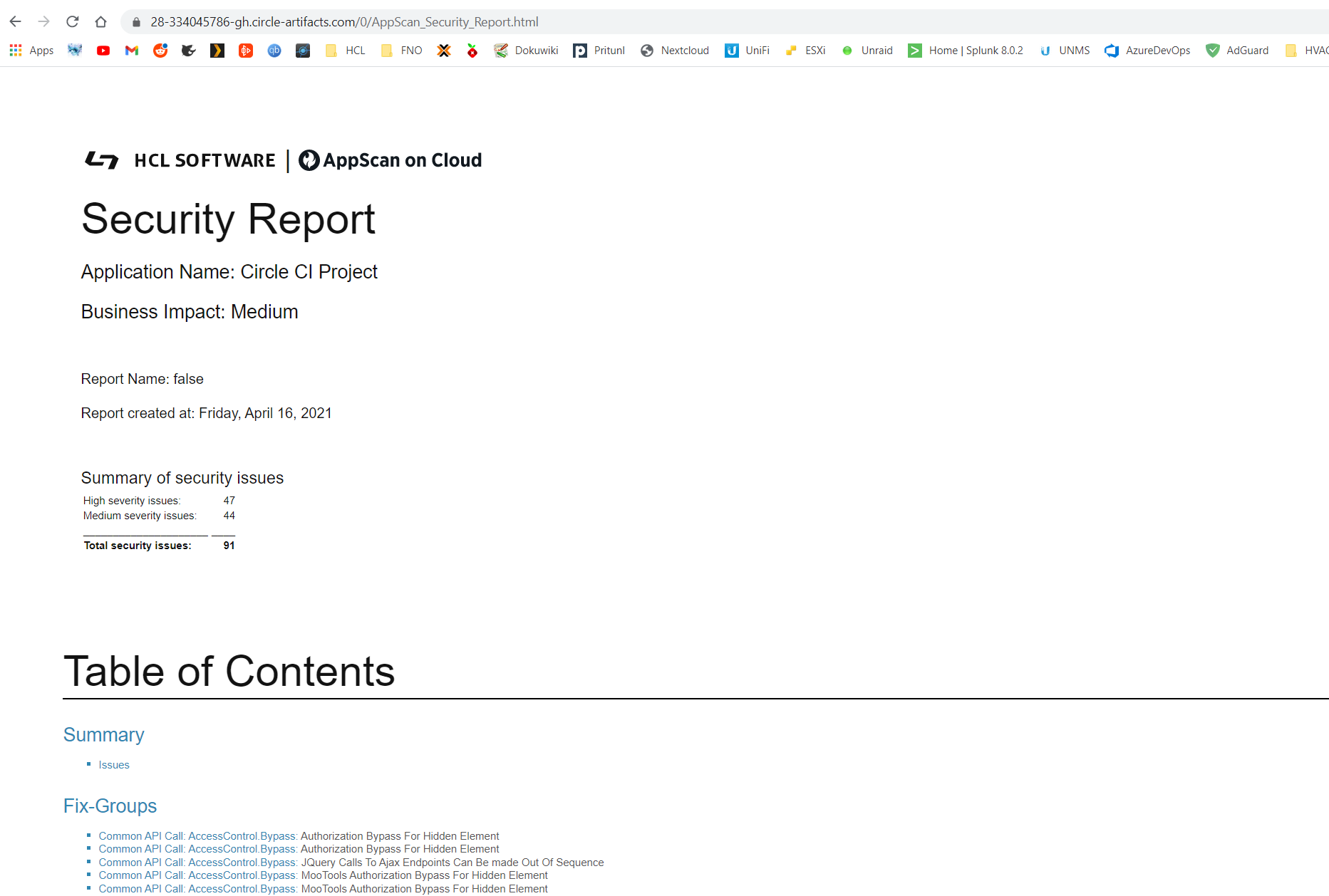Open the ESXi bookmark
This screenshot has height=896, width=1329.
805,51
